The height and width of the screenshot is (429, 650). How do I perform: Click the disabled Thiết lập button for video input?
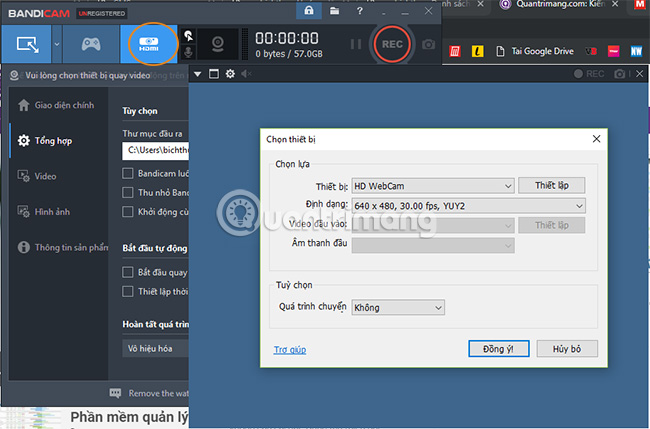(x=551, y=225)
